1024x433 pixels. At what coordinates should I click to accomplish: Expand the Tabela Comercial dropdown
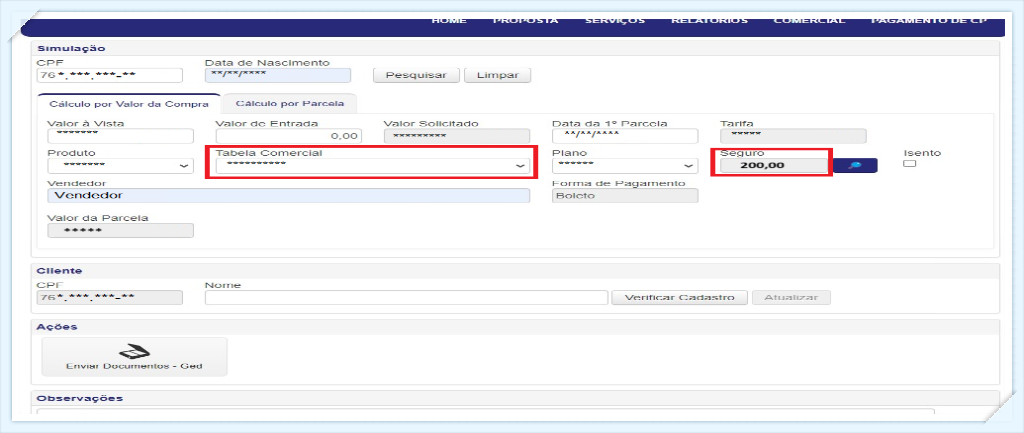371,166
